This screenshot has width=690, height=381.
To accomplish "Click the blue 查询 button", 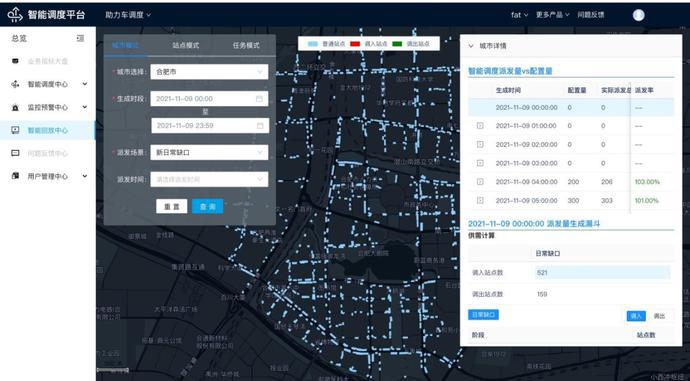I will (x=208, y=206).
